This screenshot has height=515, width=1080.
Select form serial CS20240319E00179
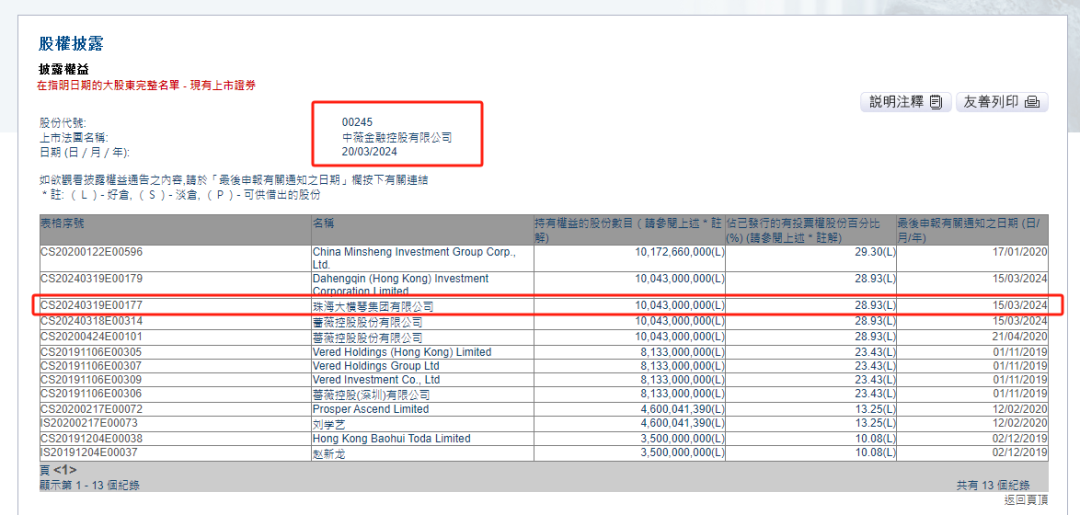[x=91, y=279]
